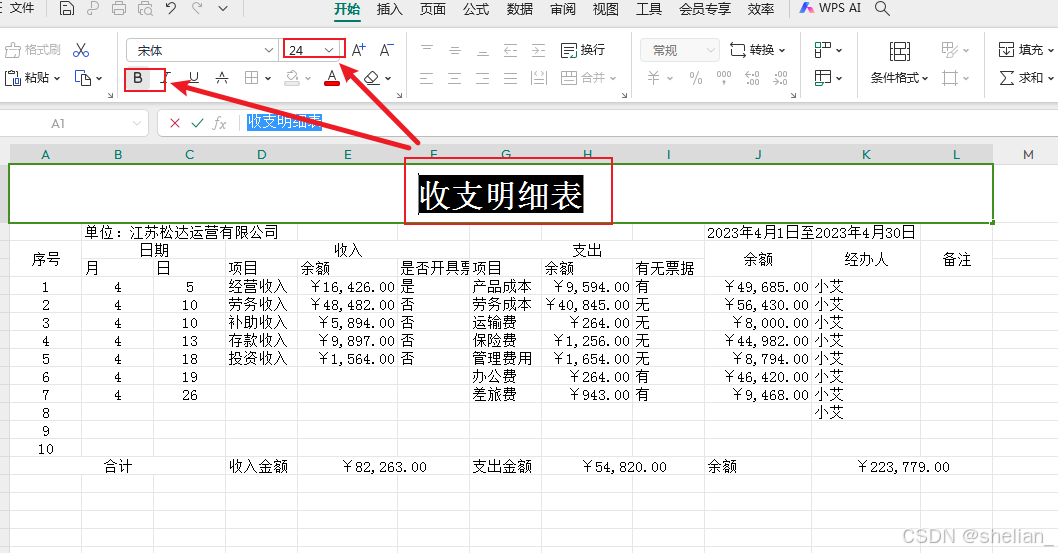Click the Borders grid icon
Viewport: 1058px width, 553px height.
[x=252, y=78]
